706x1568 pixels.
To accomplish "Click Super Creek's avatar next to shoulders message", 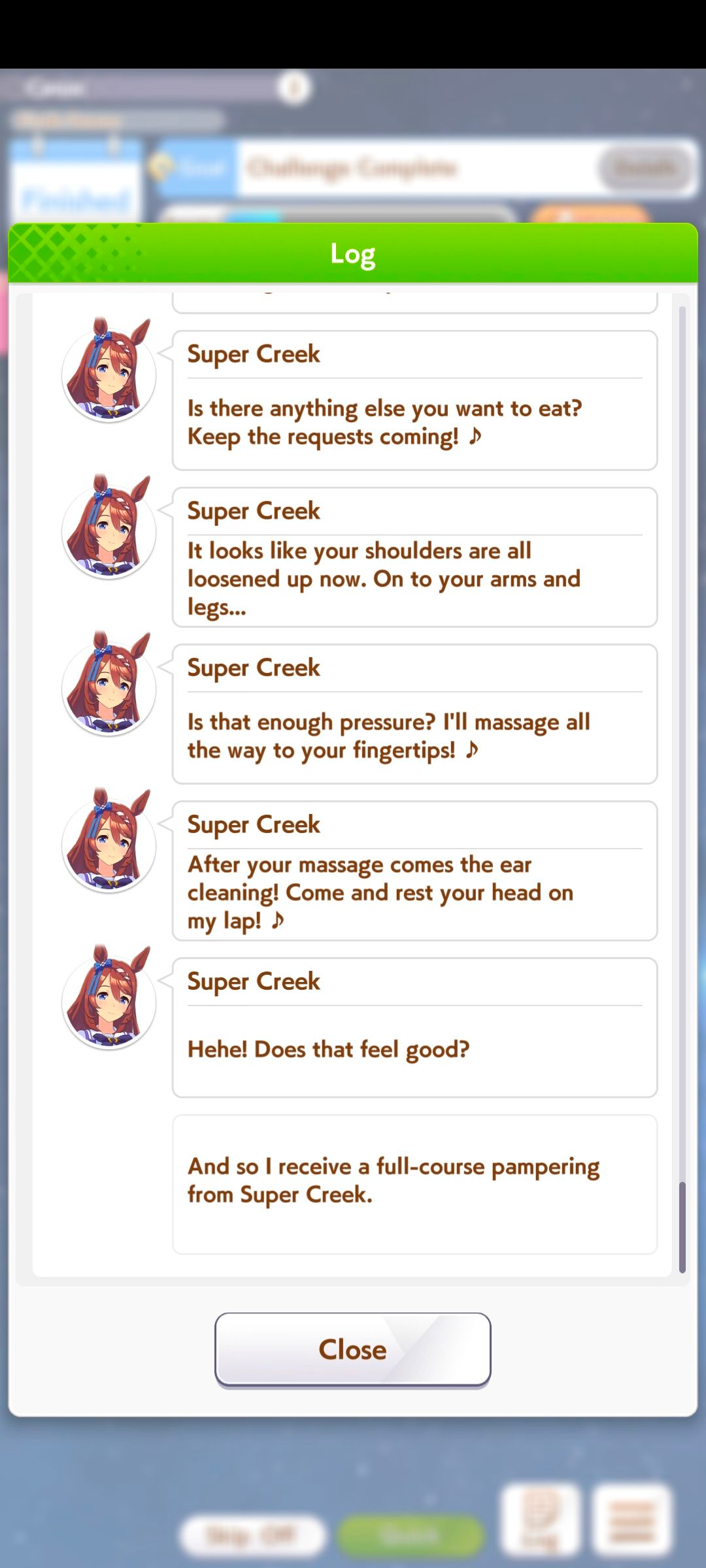I will pos(109,527).
